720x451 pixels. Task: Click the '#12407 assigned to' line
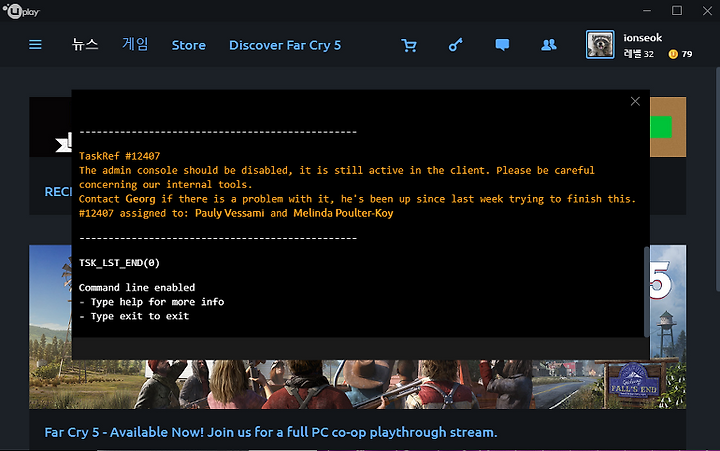point(236,213)
